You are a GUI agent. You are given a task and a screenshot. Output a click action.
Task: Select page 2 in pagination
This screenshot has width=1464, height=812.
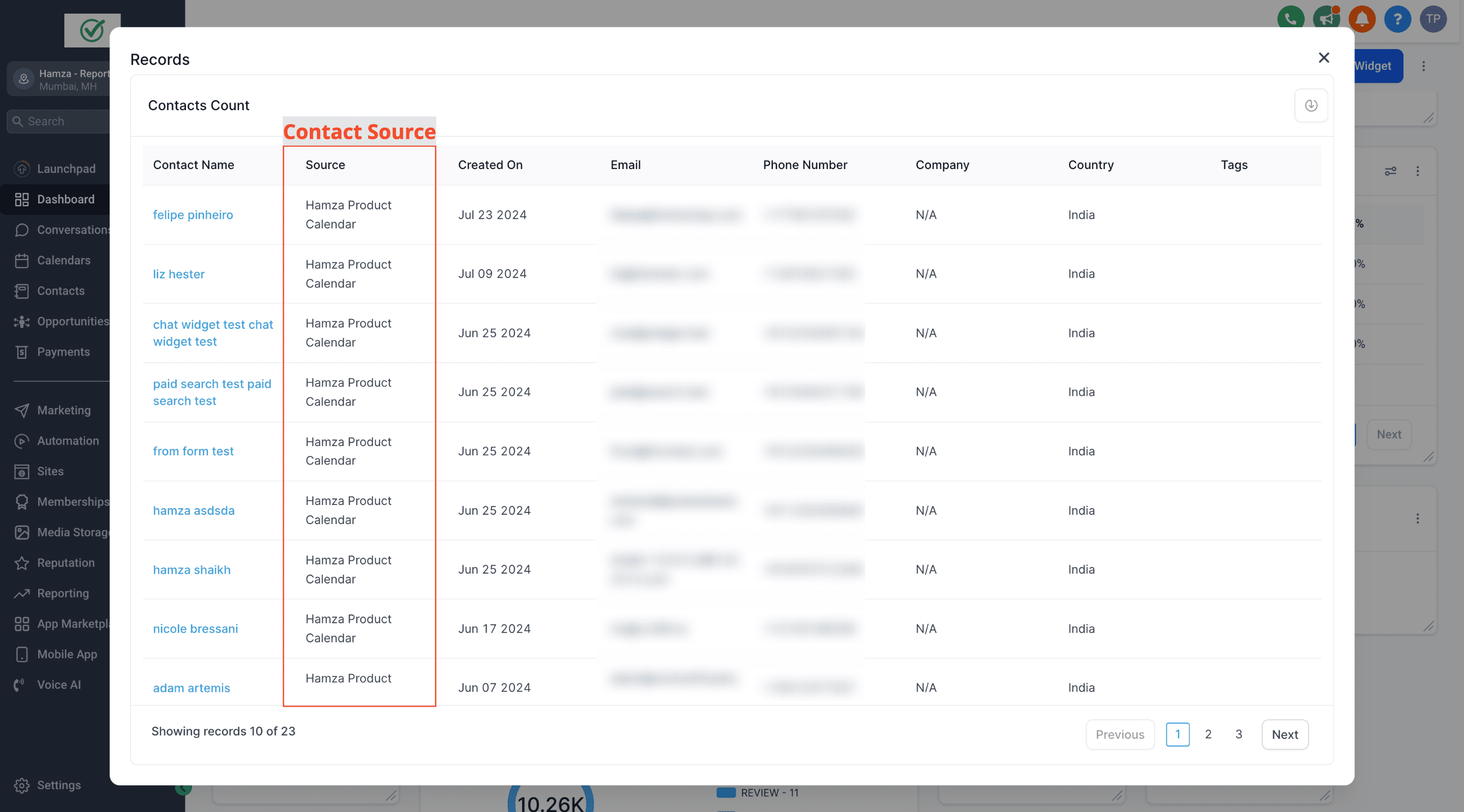click(x=1208, y=734)
